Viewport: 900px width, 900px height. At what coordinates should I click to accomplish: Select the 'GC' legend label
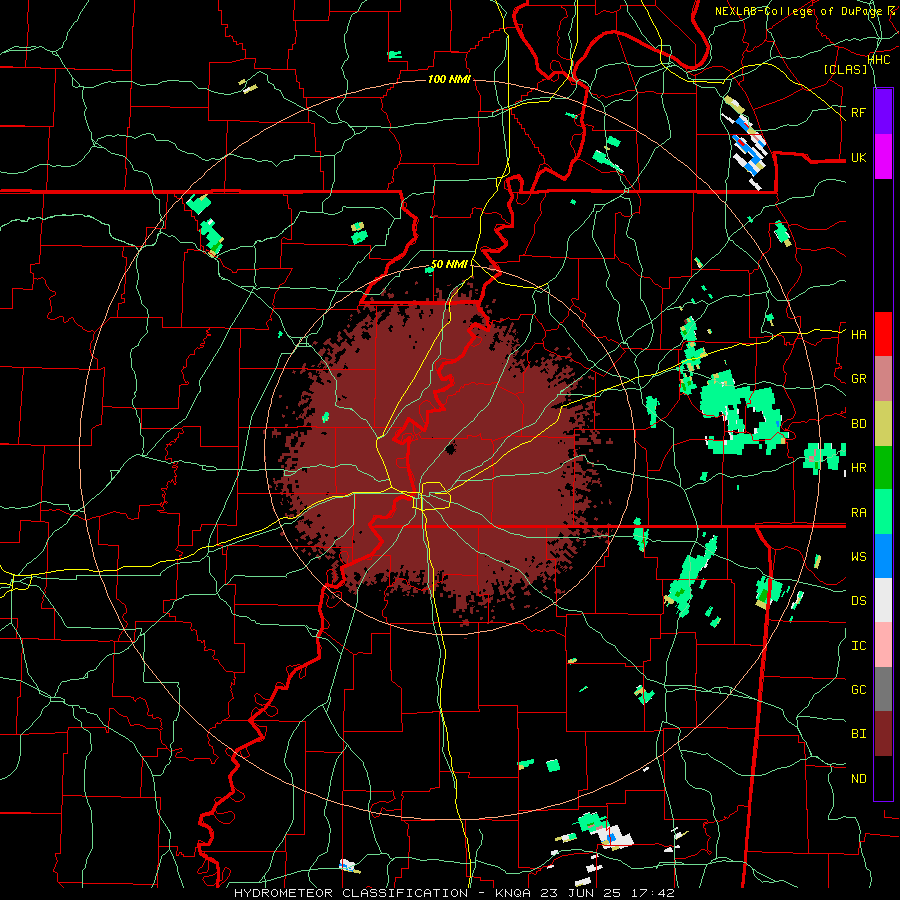point(858,690)
